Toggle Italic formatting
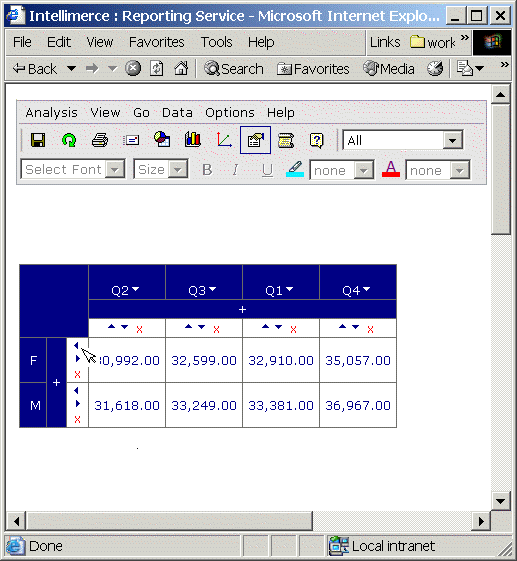This screenshot has height=561, width=517. [x=235, y=170]
